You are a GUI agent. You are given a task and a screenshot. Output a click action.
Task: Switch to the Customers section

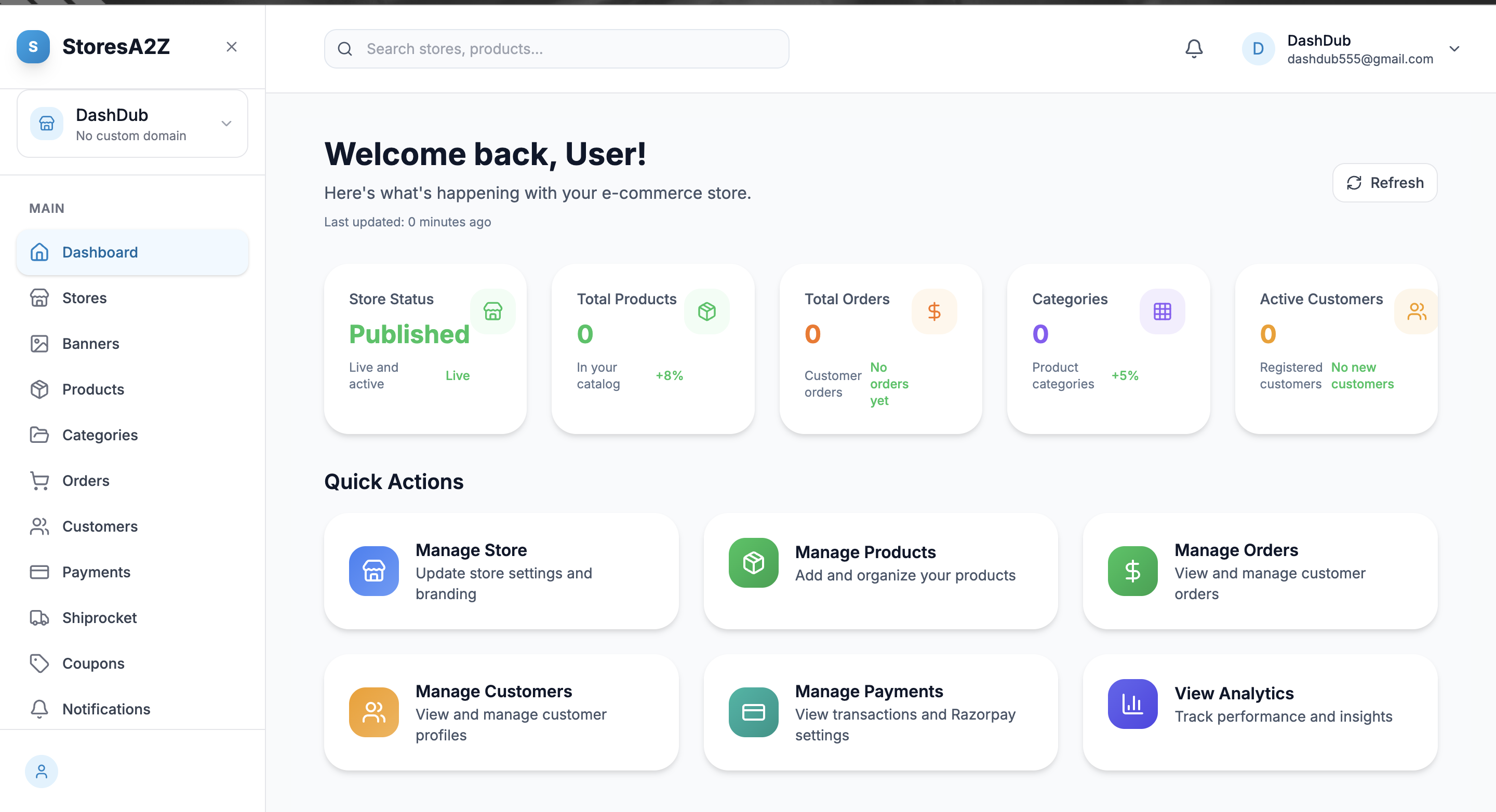[x=39, y=526]
